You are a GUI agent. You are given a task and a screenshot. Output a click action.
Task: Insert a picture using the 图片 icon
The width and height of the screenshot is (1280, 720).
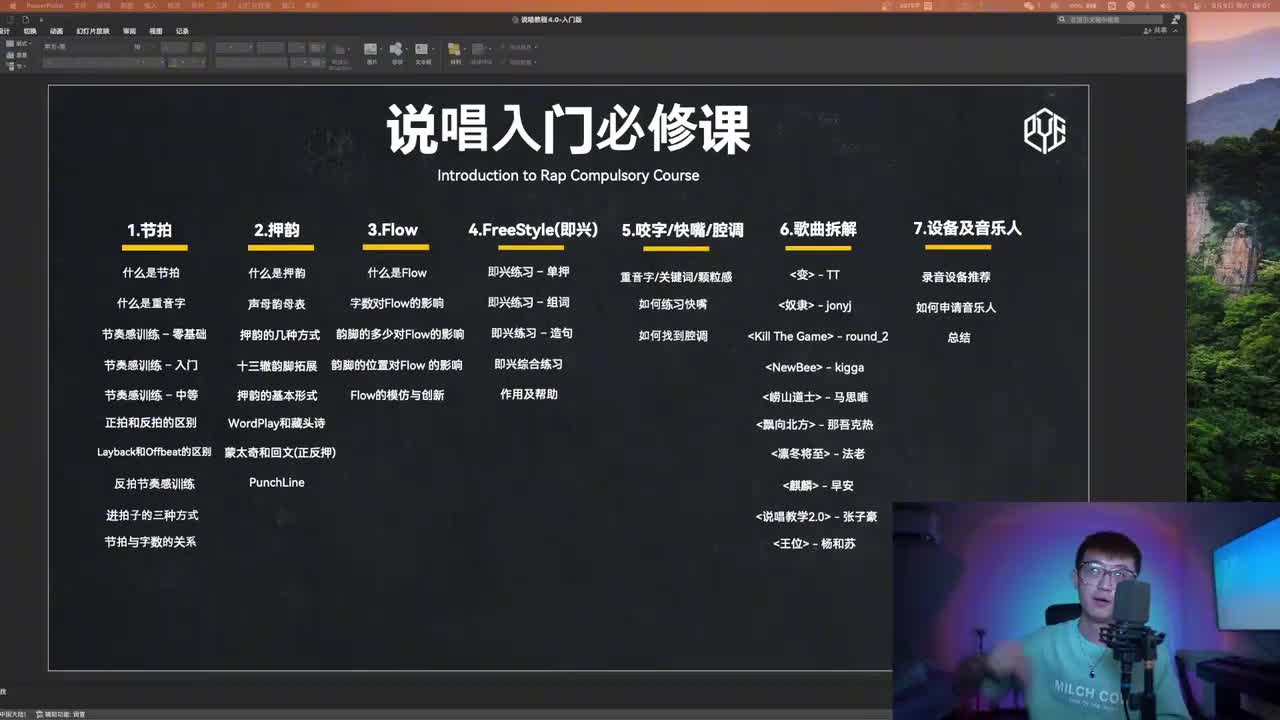371,50
